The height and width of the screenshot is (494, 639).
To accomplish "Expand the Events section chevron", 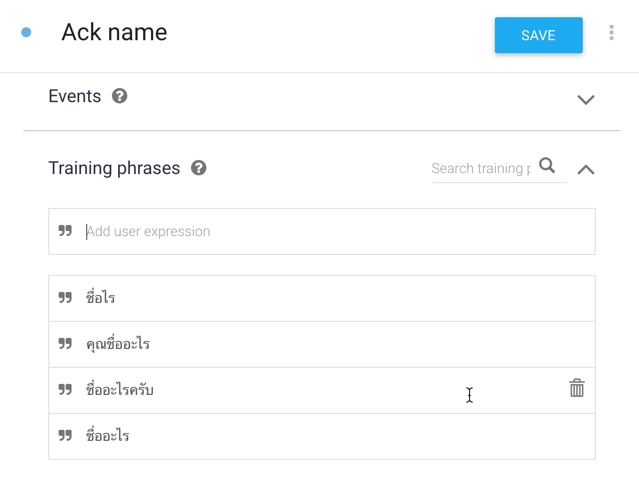I will click(x=586, y=100).
